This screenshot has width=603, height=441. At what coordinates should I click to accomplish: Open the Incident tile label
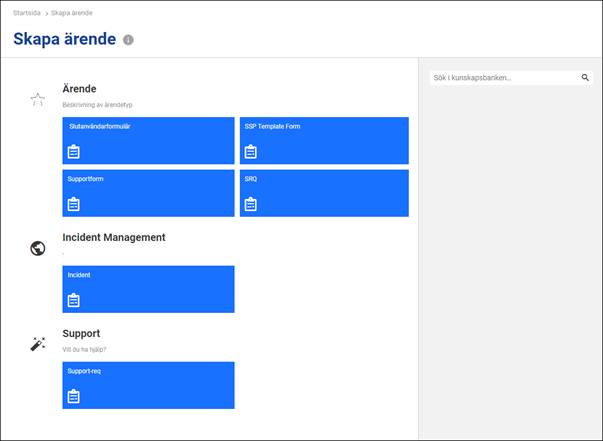[x=79, y=274]
